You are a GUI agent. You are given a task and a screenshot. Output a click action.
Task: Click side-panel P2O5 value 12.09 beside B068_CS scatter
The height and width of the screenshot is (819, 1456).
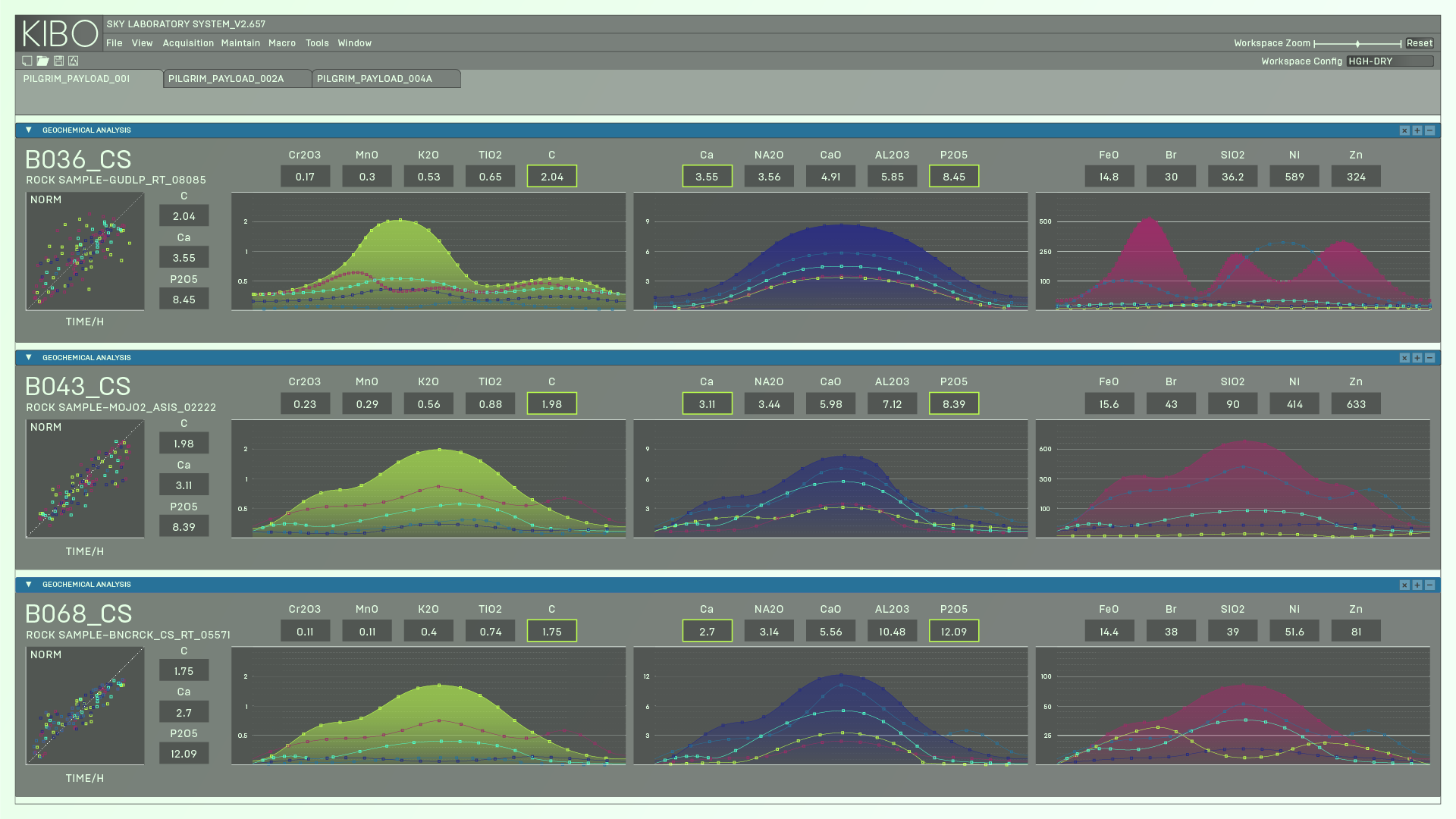tap(184, 754)
